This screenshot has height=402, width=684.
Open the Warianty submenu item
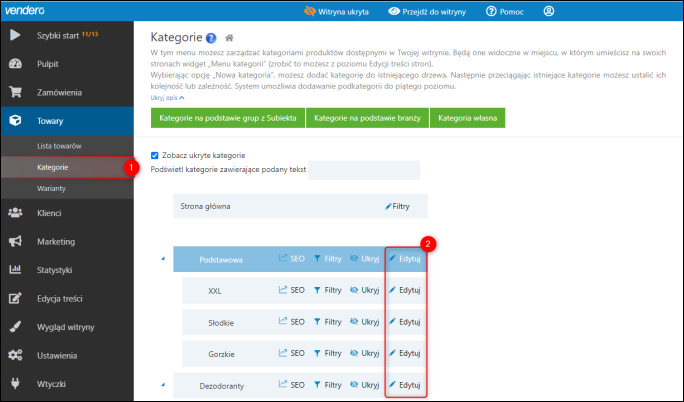coord(51,188)
